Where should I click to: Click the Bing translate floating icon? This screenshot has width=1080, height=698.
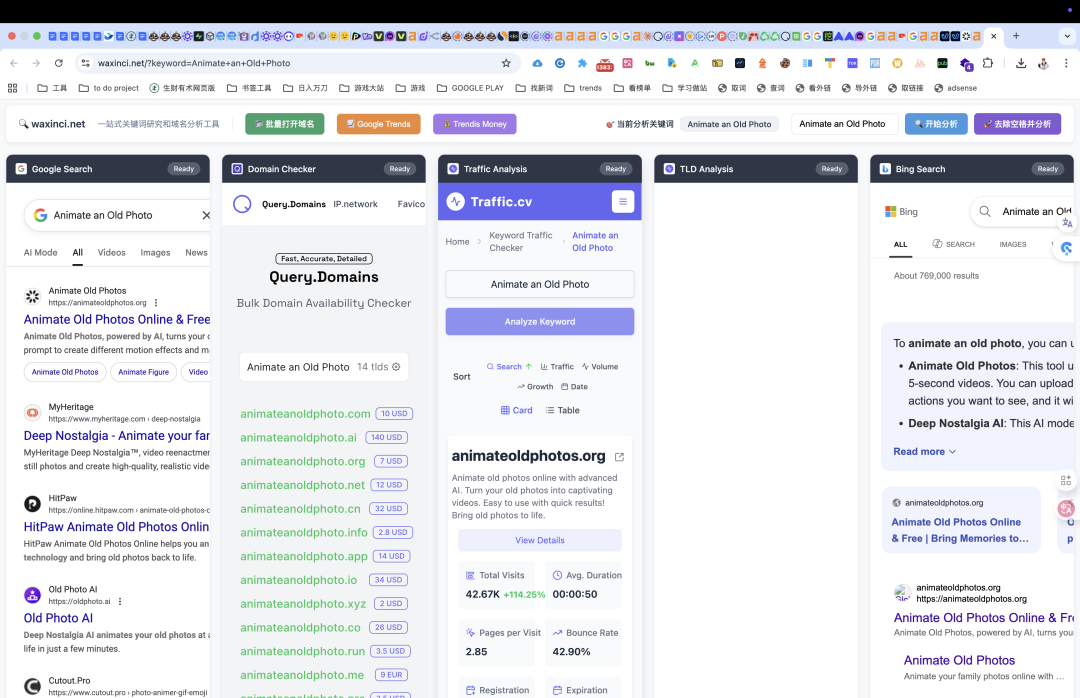[x=1067, y=223]
